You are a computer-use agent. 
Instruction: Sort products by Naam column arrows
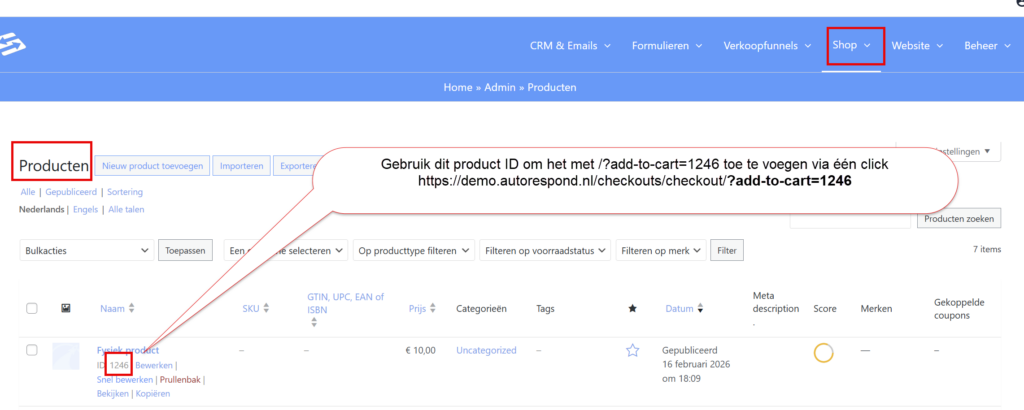pos(131,309)
